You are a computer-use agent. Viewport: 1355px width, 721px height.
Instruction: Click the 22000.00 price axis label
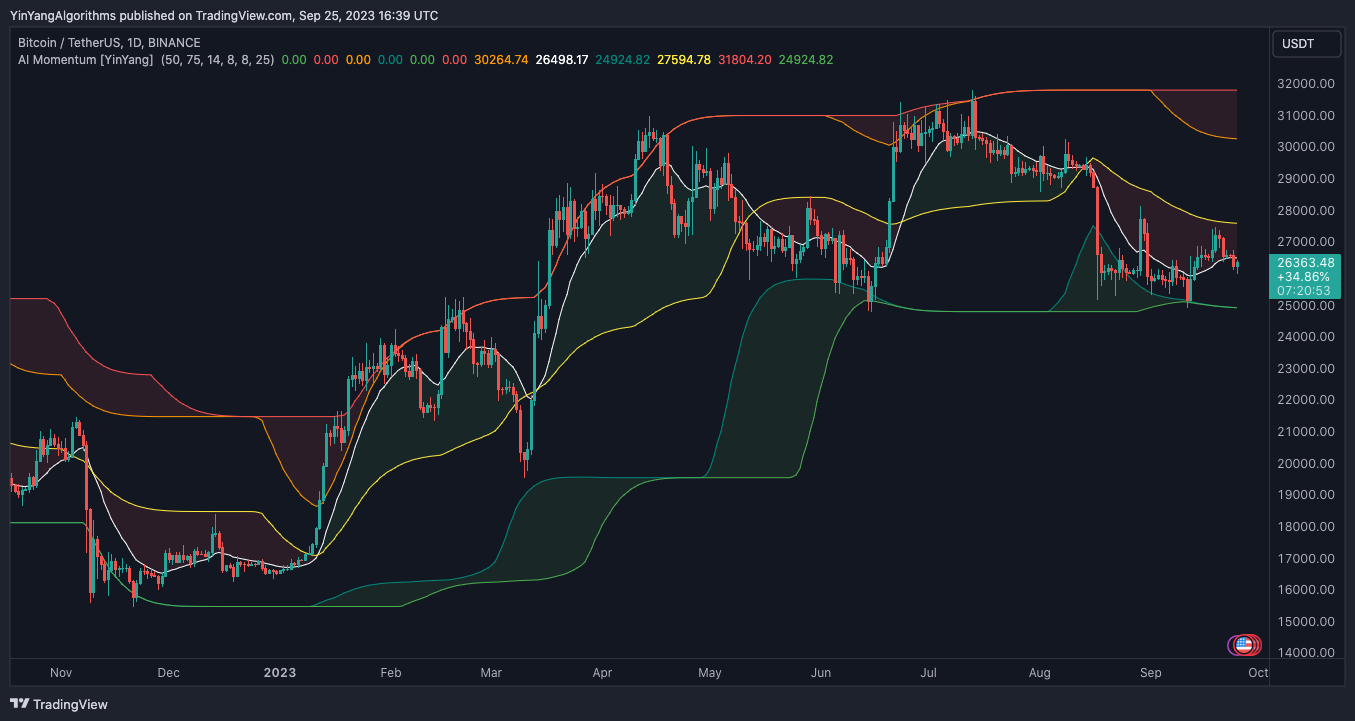click(x=1306, y=400)
